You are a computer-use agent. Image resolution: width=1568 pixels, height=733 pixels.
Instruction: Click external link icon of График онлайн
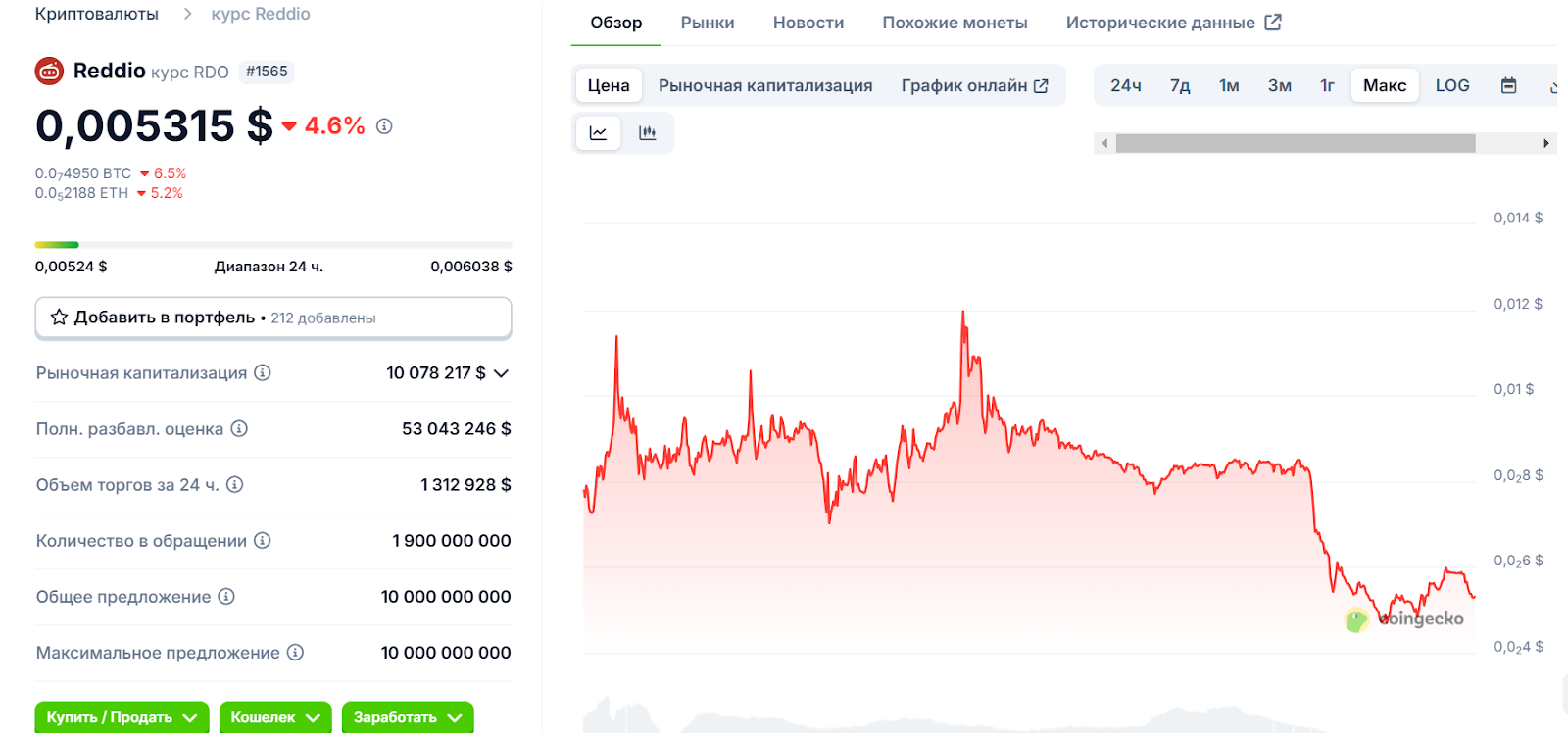[1041, 86]
